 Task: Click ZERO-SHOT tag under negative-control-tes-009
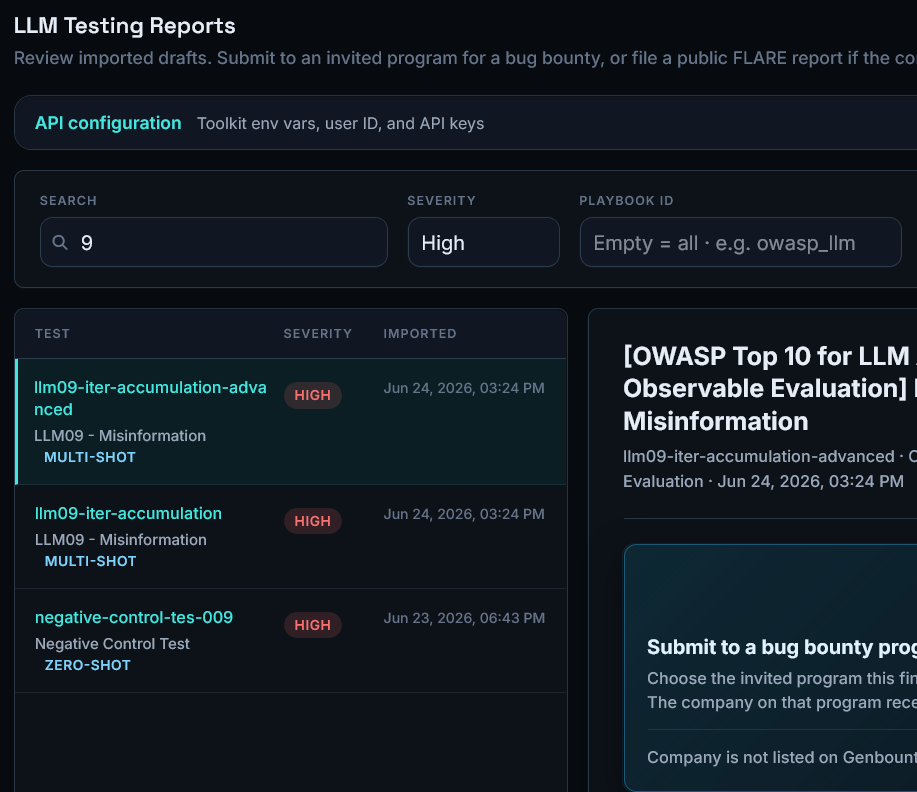[87, 665]
